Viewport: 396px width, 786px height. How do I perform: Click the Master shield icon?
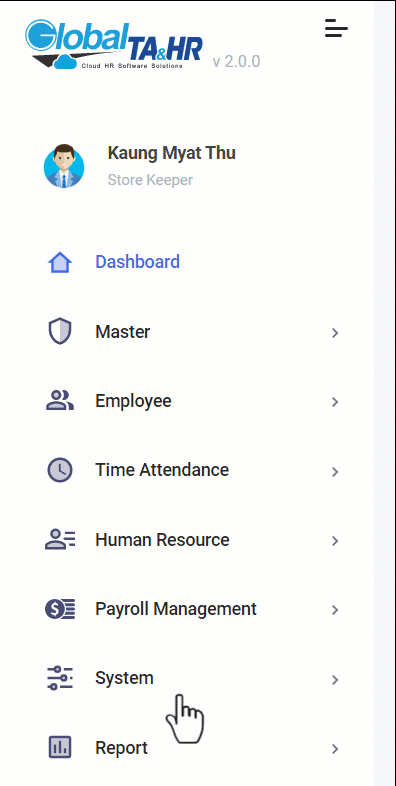(60, 332)
